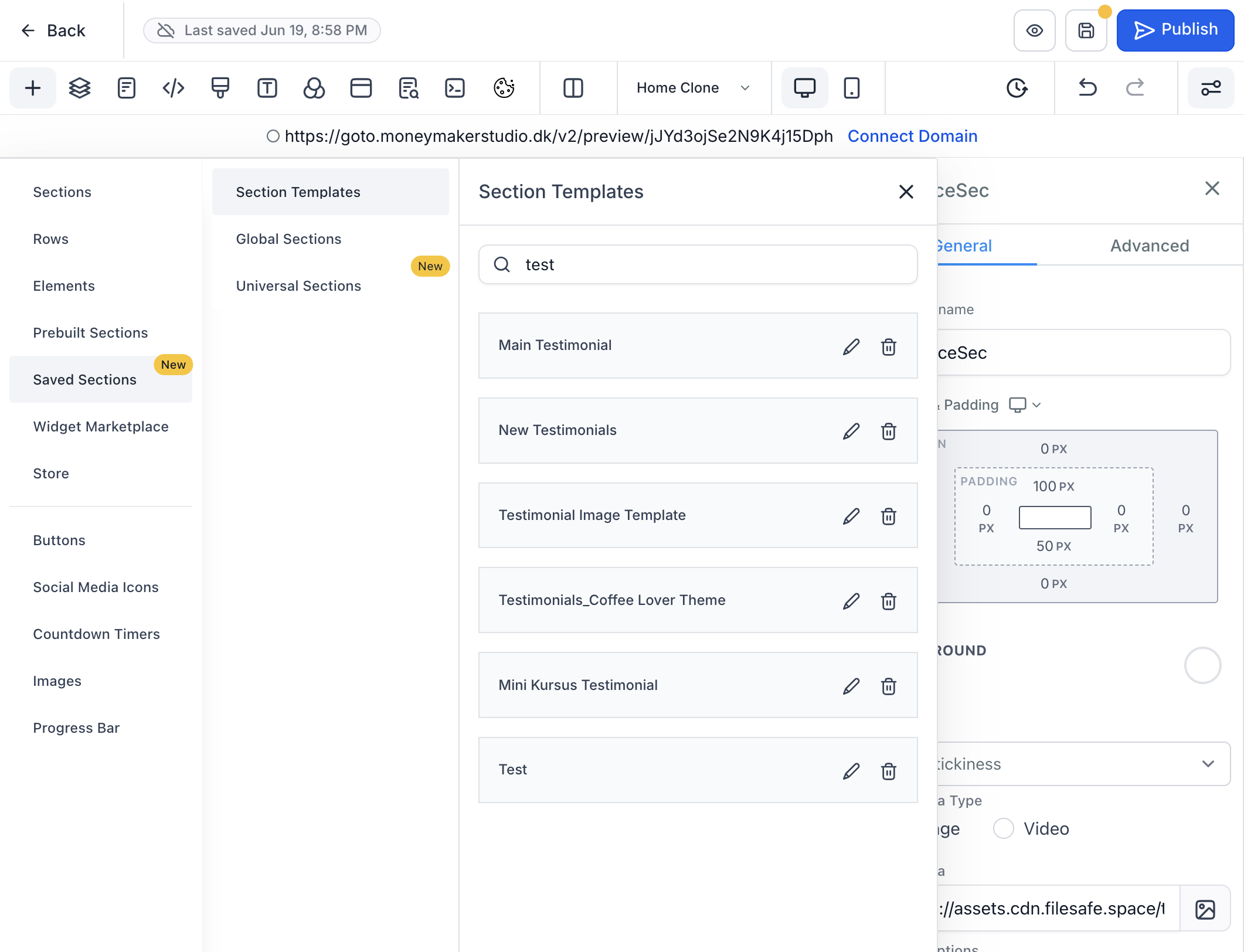Select Testimonials_Coffee Lover Theme template

pos(698,600)
